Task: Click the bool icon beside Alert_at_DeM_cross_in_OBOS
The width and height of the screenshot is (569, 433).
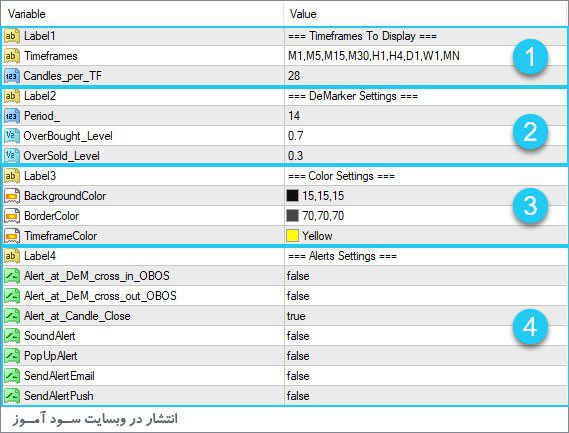Action: 12,276
